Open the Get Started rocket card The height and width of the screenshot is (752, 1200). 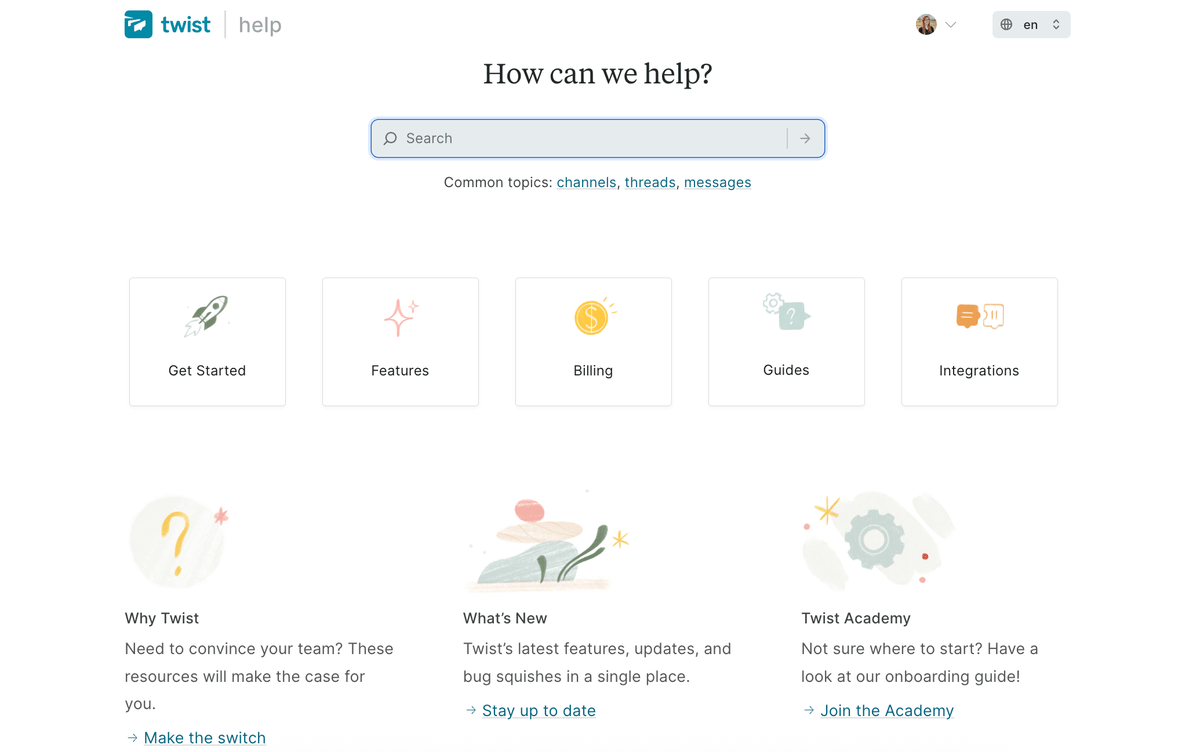click(207, 342)
